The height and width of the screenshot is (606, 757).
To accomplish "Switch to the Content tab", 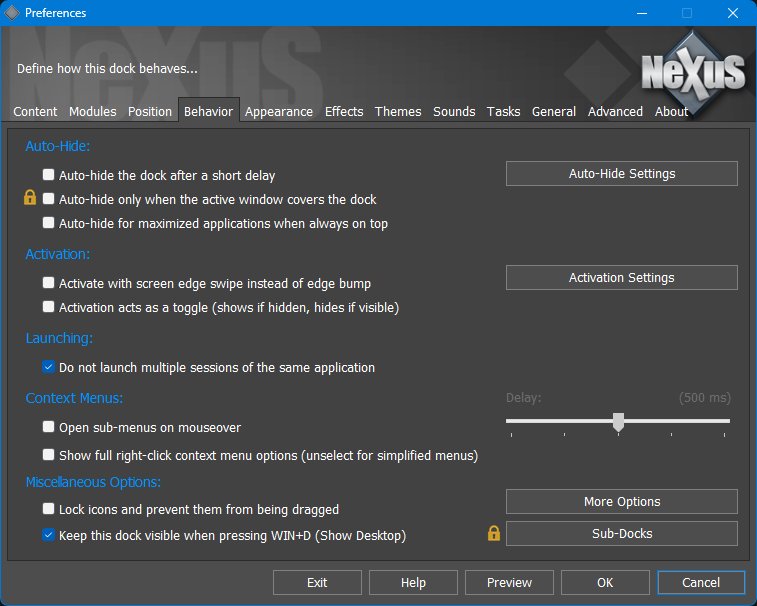I will pos(35,112).
